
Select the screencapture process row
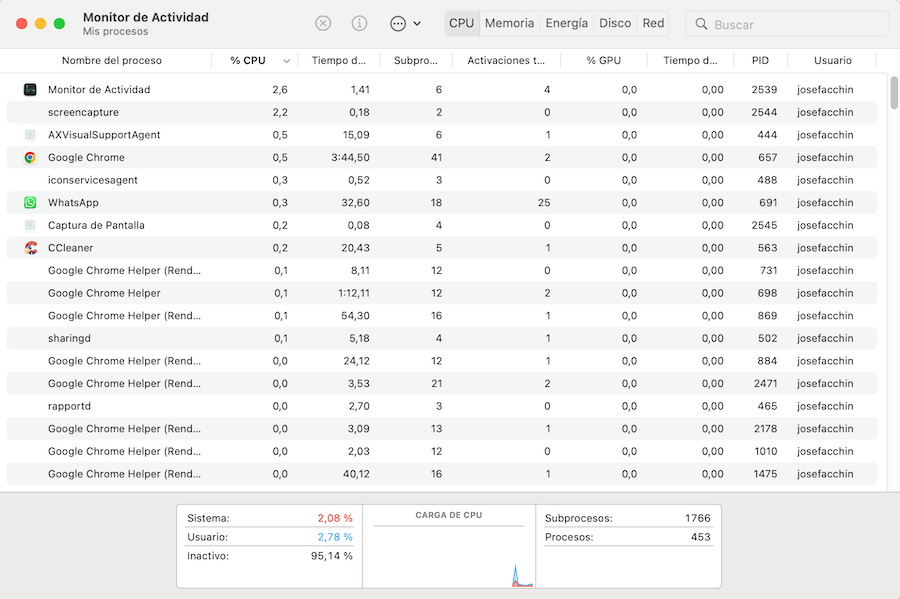pyautogui.click(x=441, y=112)
